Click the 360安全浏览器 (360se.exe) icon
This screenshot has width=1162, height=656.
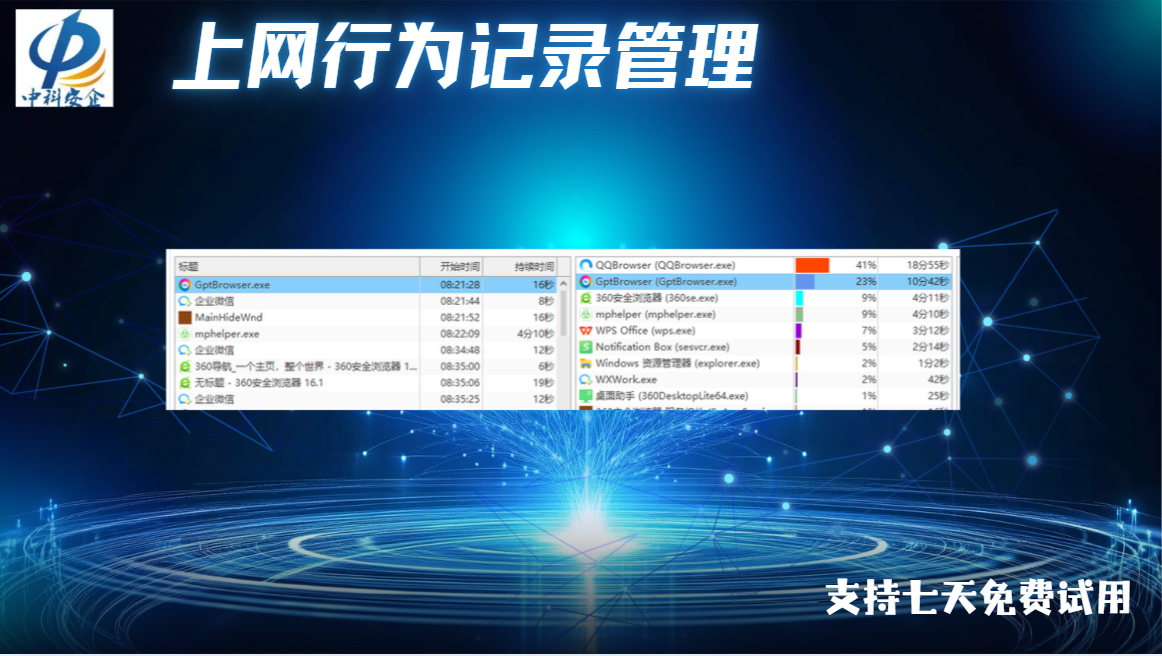tap(585, 298)
